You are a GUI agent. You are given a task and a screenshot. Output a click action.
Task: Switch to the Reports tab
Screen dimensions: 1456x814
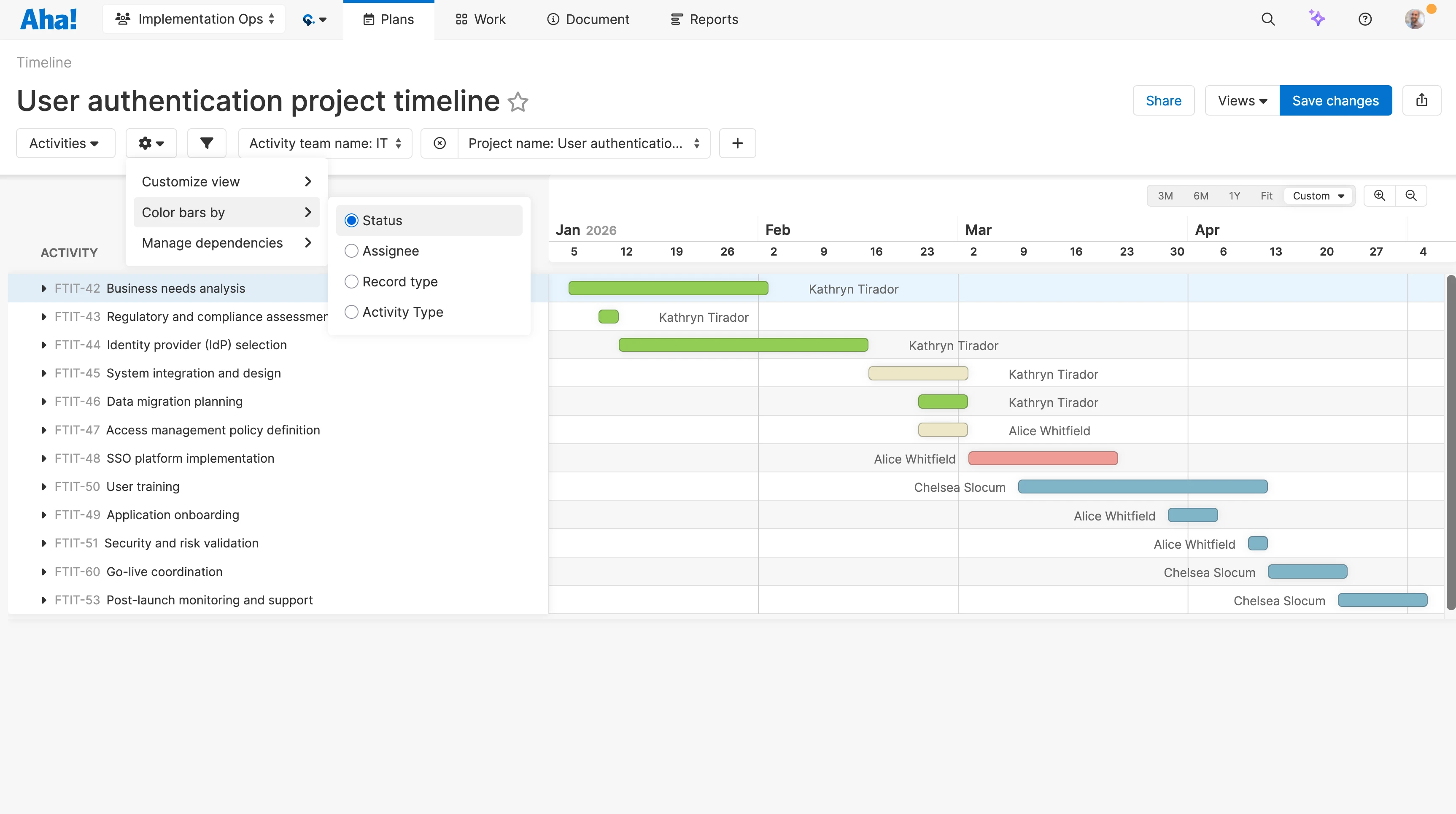[x=704, y=19]
